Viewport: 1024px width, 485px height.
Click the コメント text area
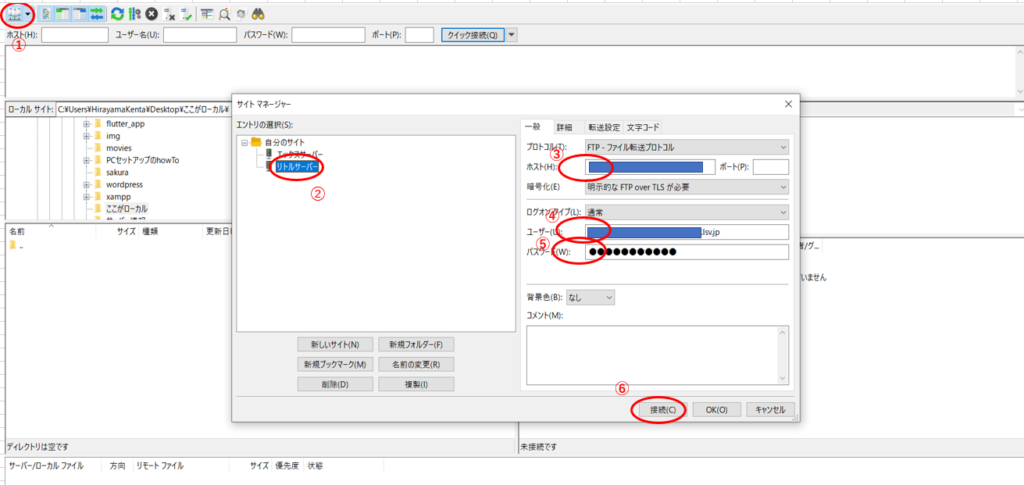(x=658, y=354)
